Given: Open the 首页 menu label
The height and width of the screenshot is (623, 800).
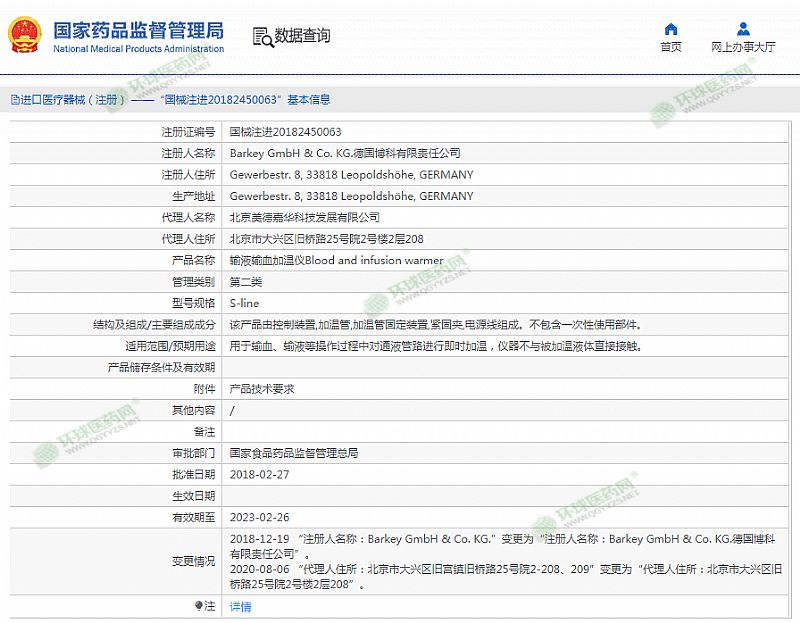Looking at the screenshot, I should (671, 47).
